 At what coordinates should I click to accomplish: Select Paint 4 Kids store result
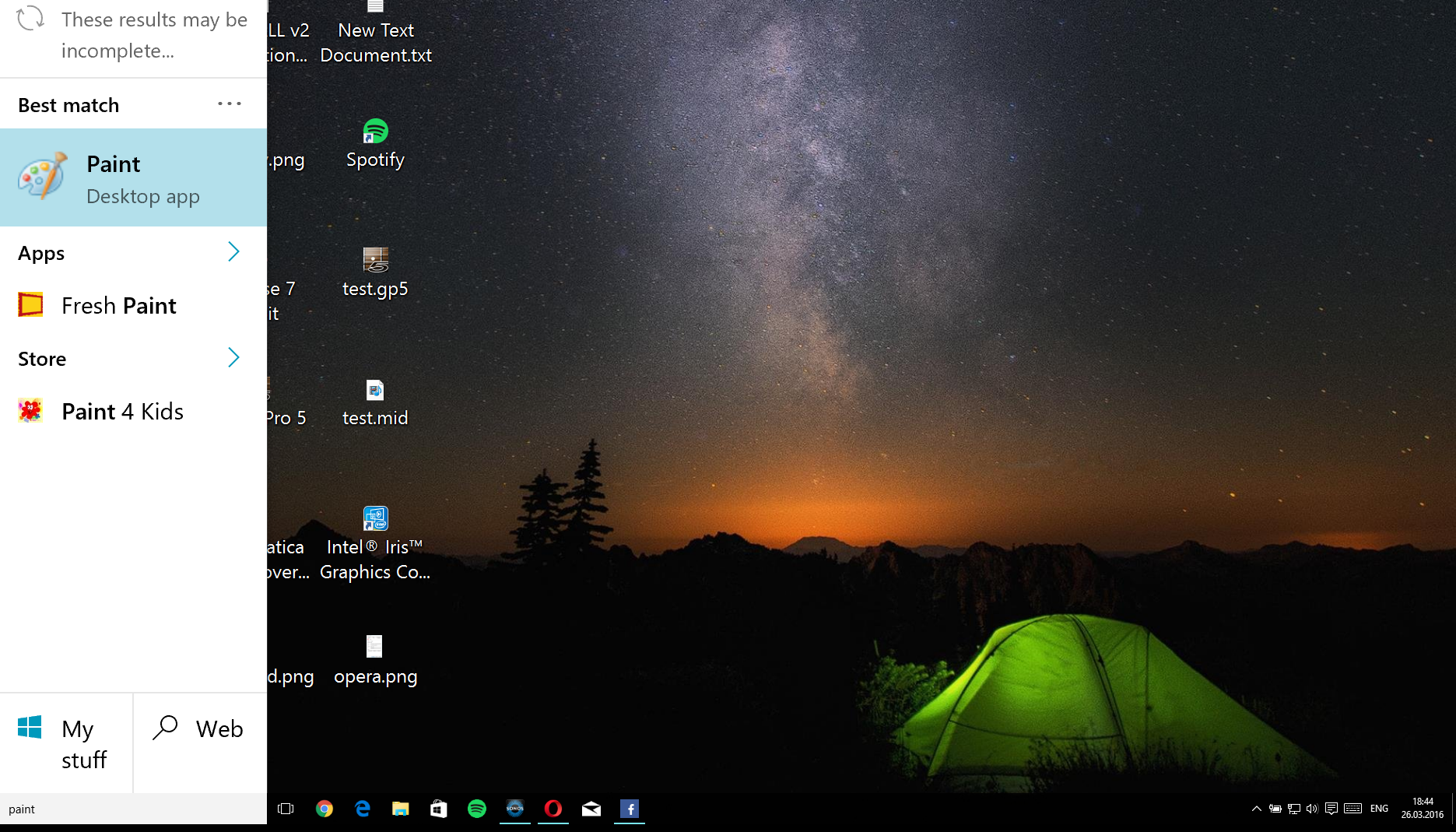pyautogui.click(x=133, y=411)
